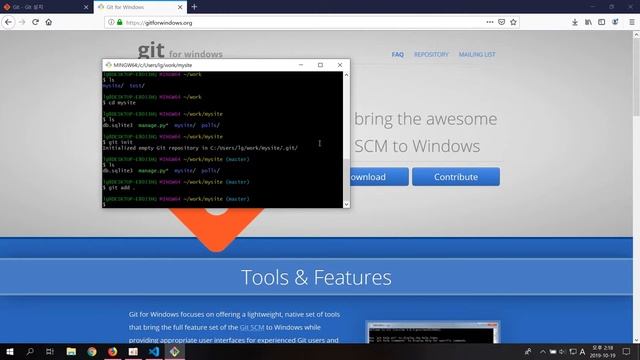
Task: Click the terminal screenshot thumbnail on webpage
Action: 433,332
